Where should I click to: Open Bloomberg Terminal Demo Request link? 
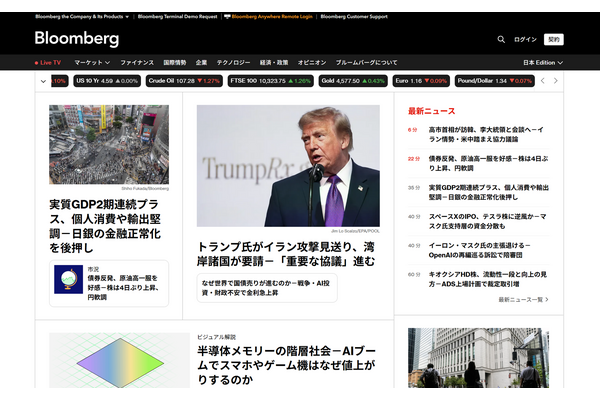[x=178, y=16]
